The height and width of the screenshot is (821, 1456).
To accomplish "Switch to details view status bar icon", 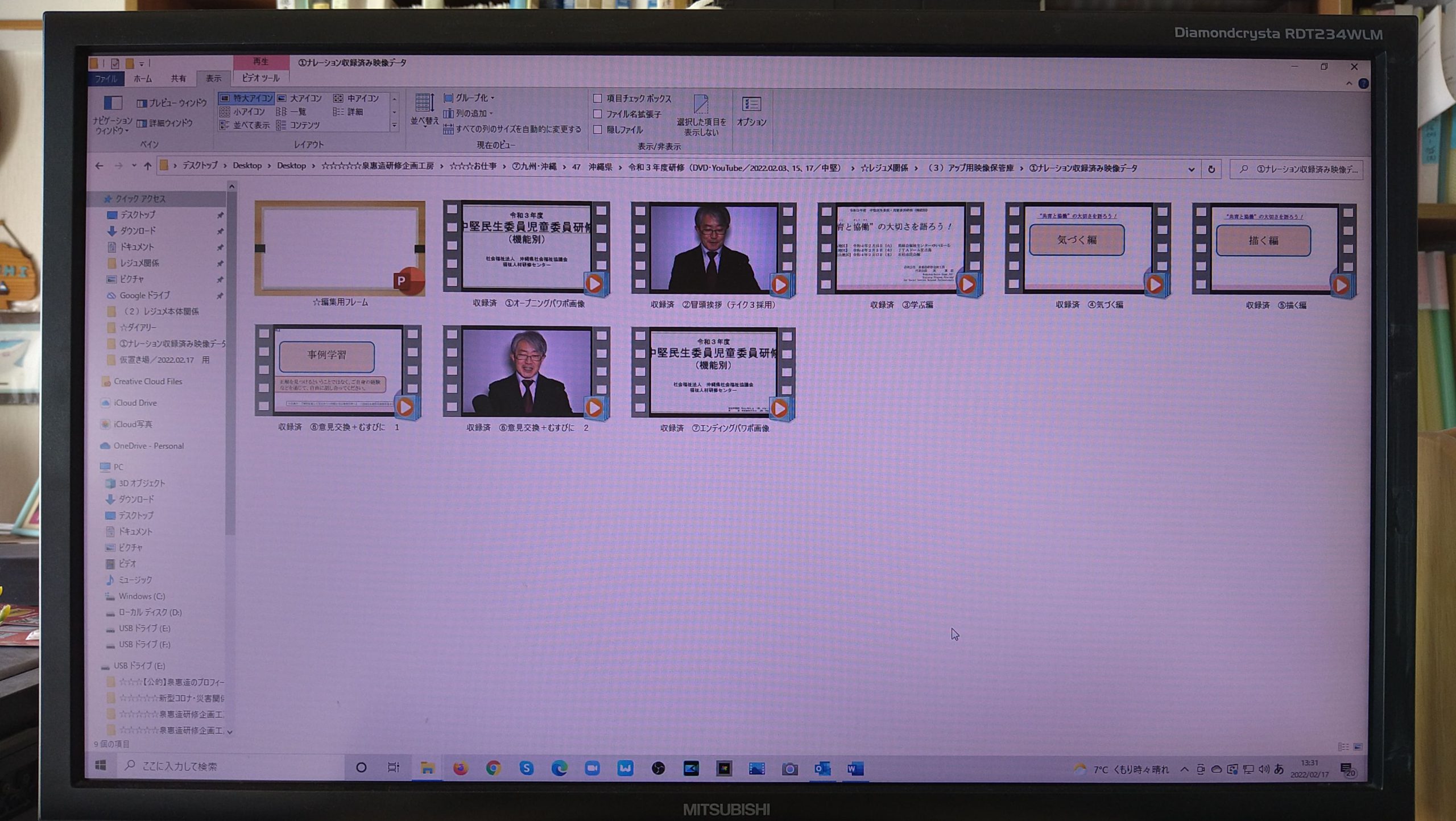I will (x=1343, y=747).
